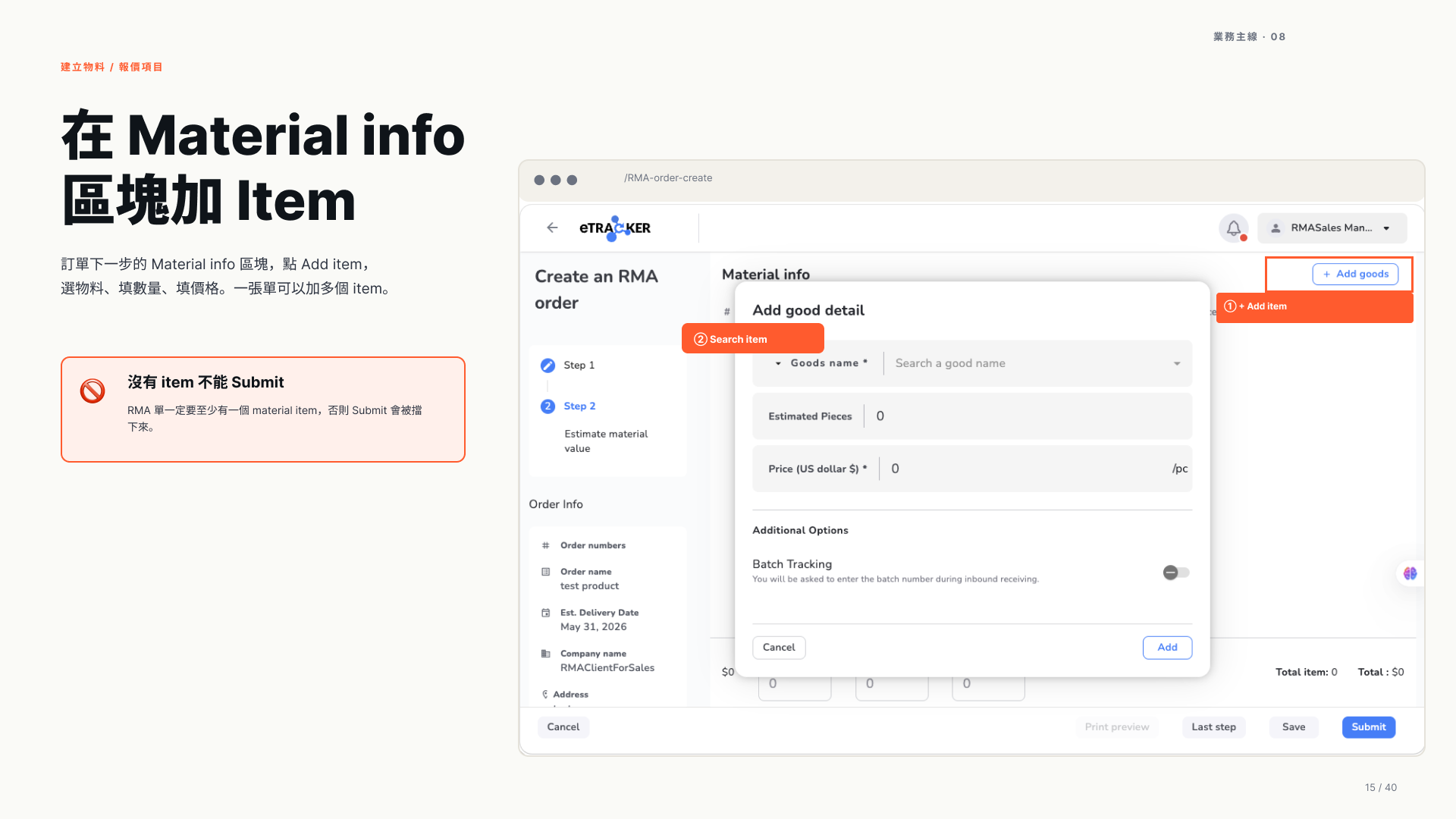The image size is (1456, 819).
Task: Click the 'Estimate material value' step description
Action: [606, 441]
